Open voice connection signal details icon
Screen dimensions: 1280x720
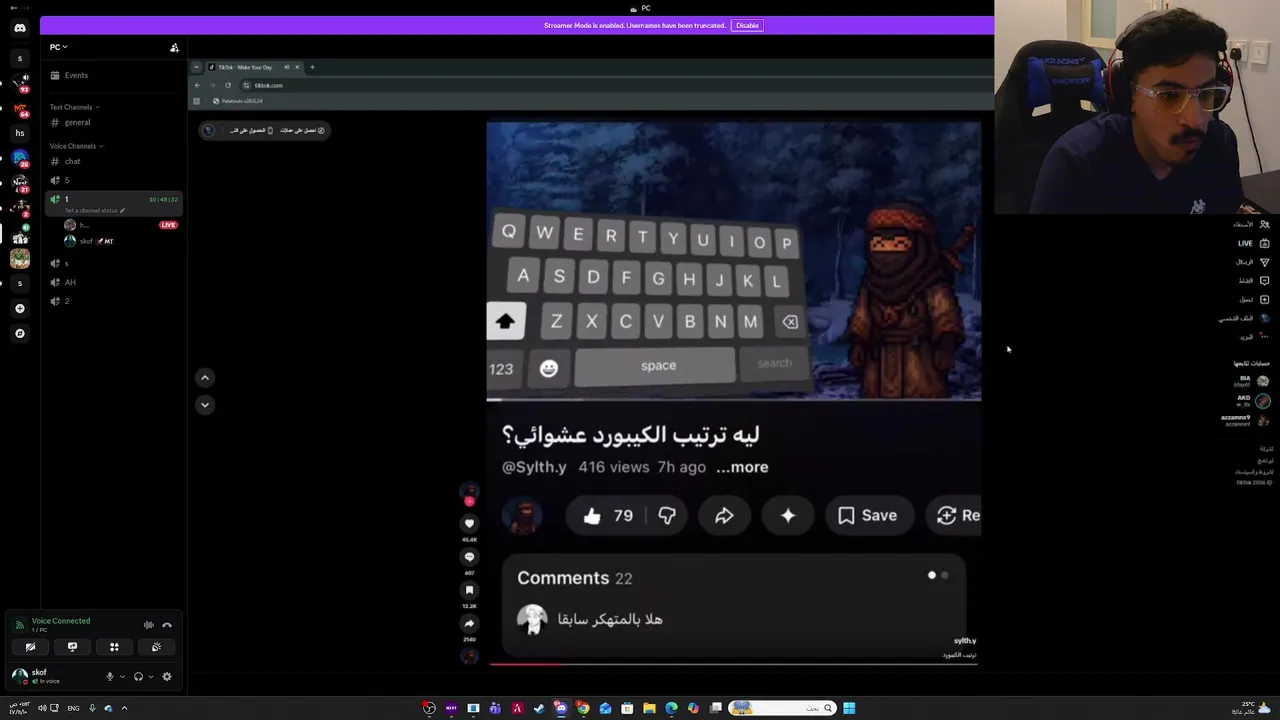click(19, 625)
